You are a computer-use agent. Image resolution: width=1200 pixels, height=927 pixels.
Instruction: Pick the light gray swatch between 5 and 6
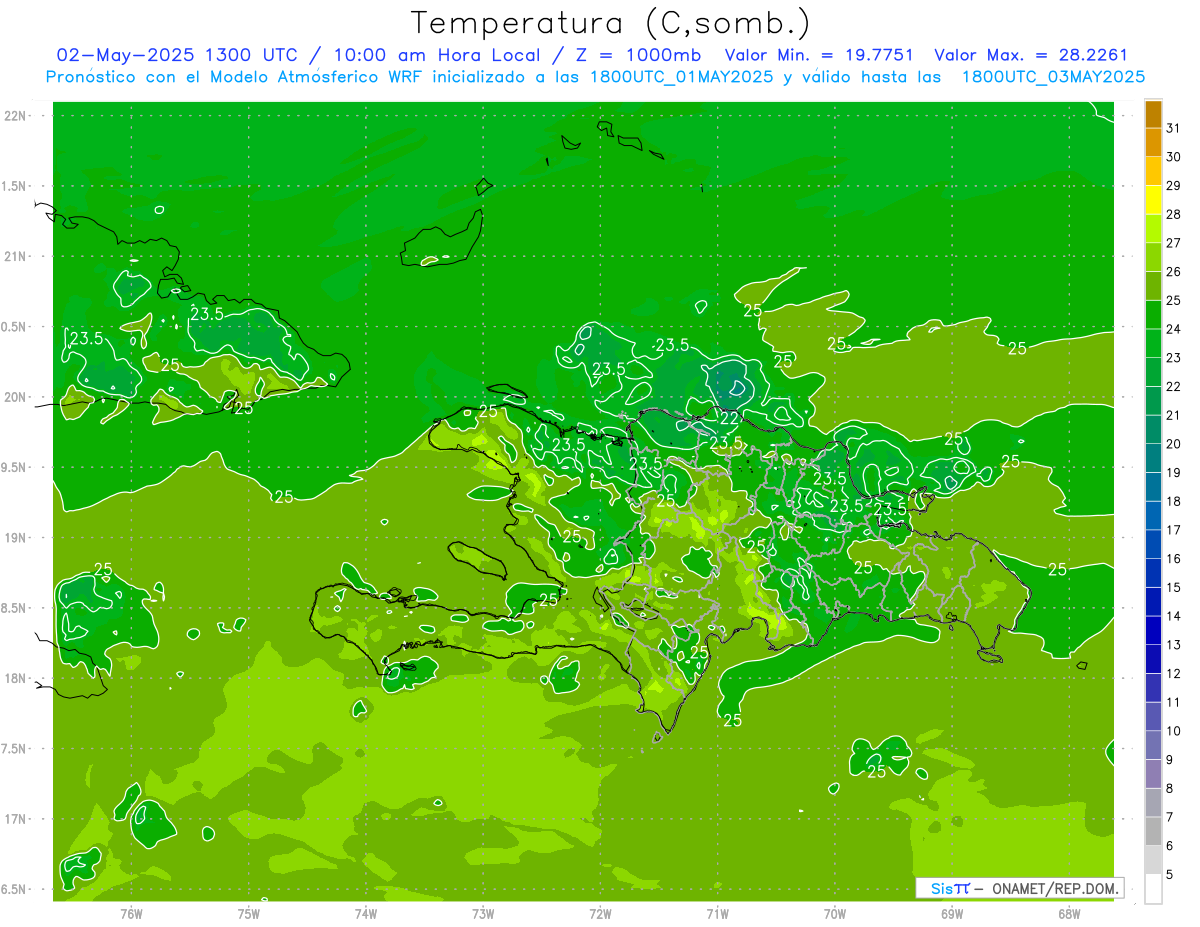tap(1153, 860)
